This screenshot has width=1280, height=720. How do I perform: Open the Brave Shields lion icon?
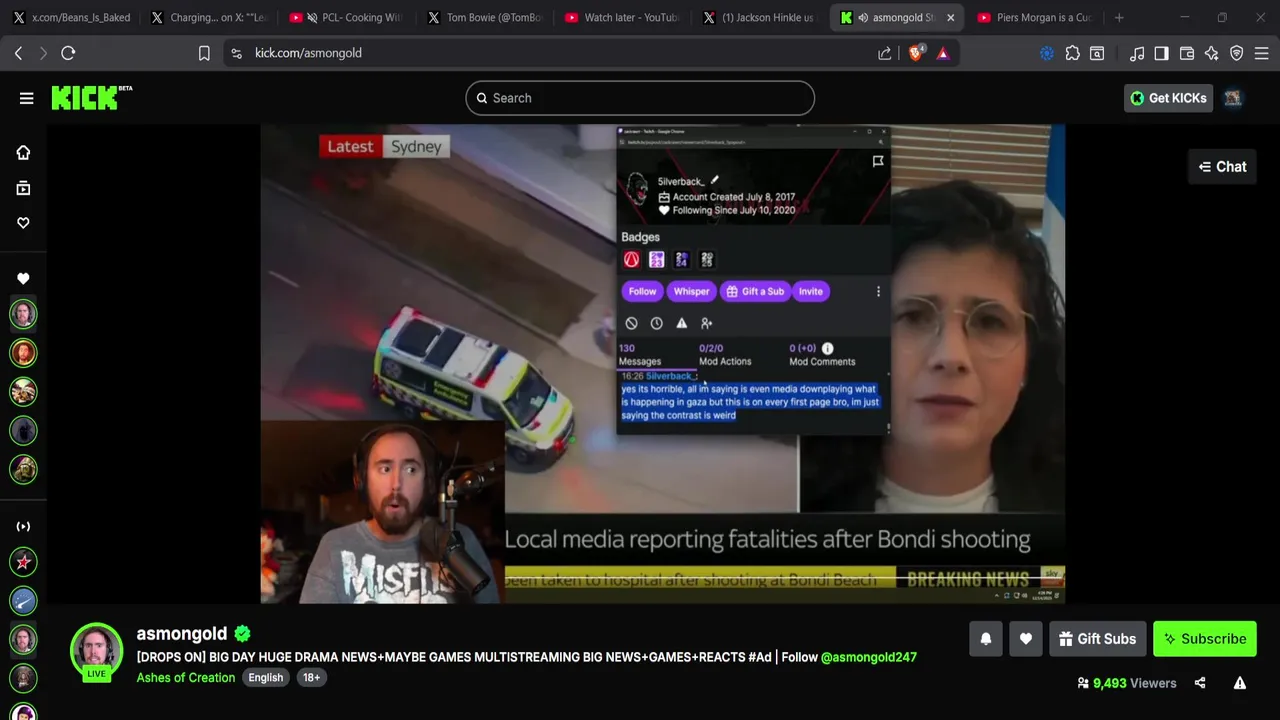[915, 53]
